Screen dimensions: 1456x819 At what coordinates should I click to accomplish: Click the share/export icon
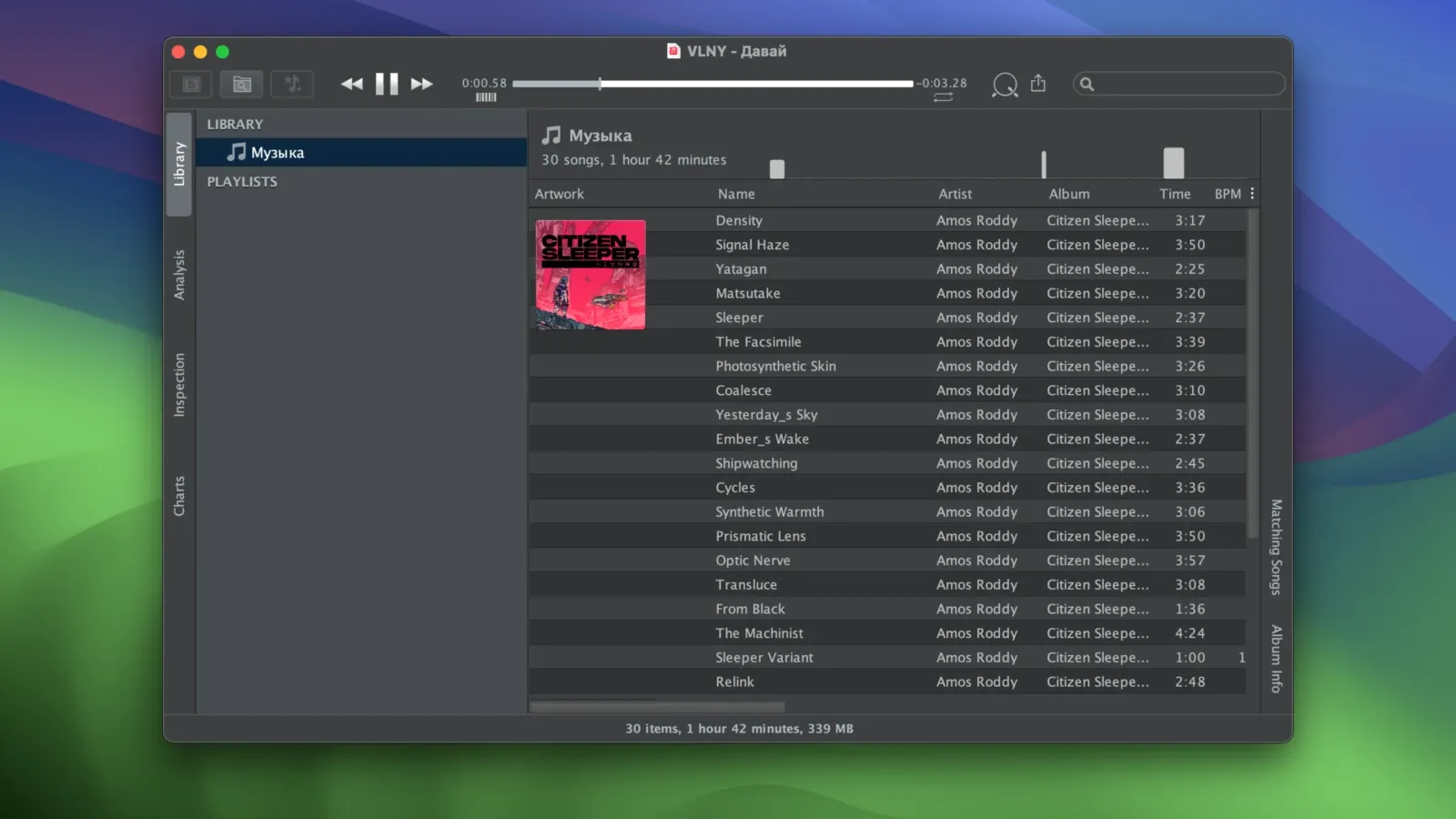click(1039, 84)
